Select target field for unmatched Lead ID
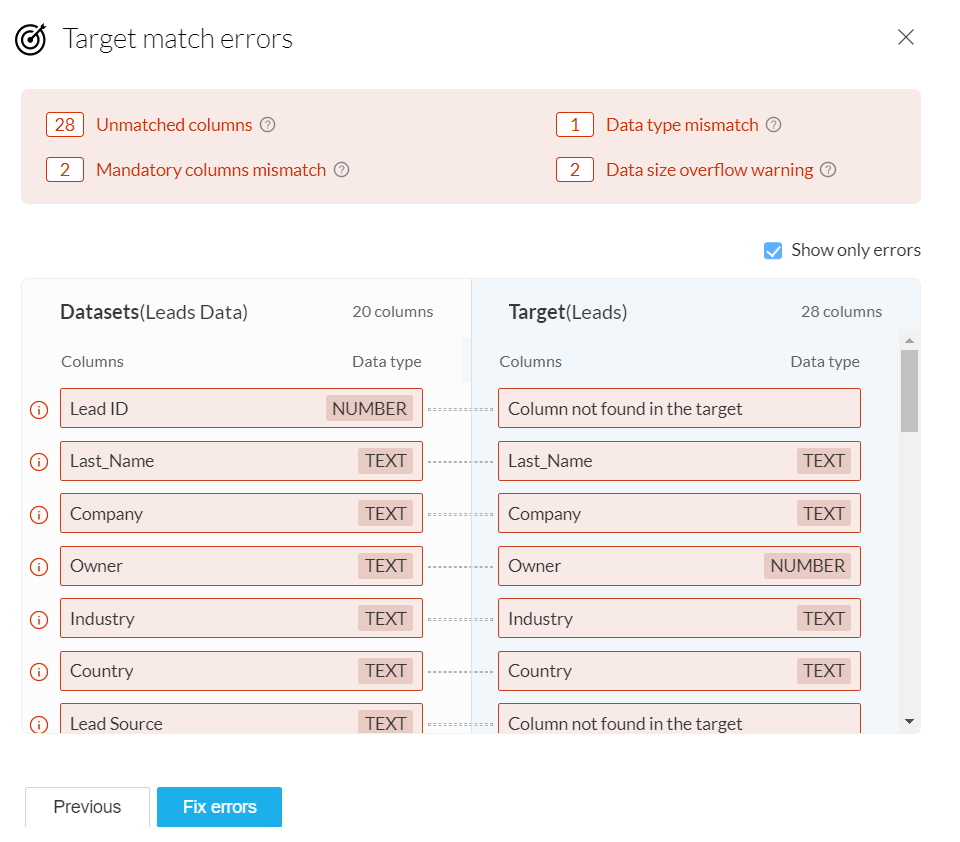Viewport: 960px width, 842px height. (x=680, y=408)
